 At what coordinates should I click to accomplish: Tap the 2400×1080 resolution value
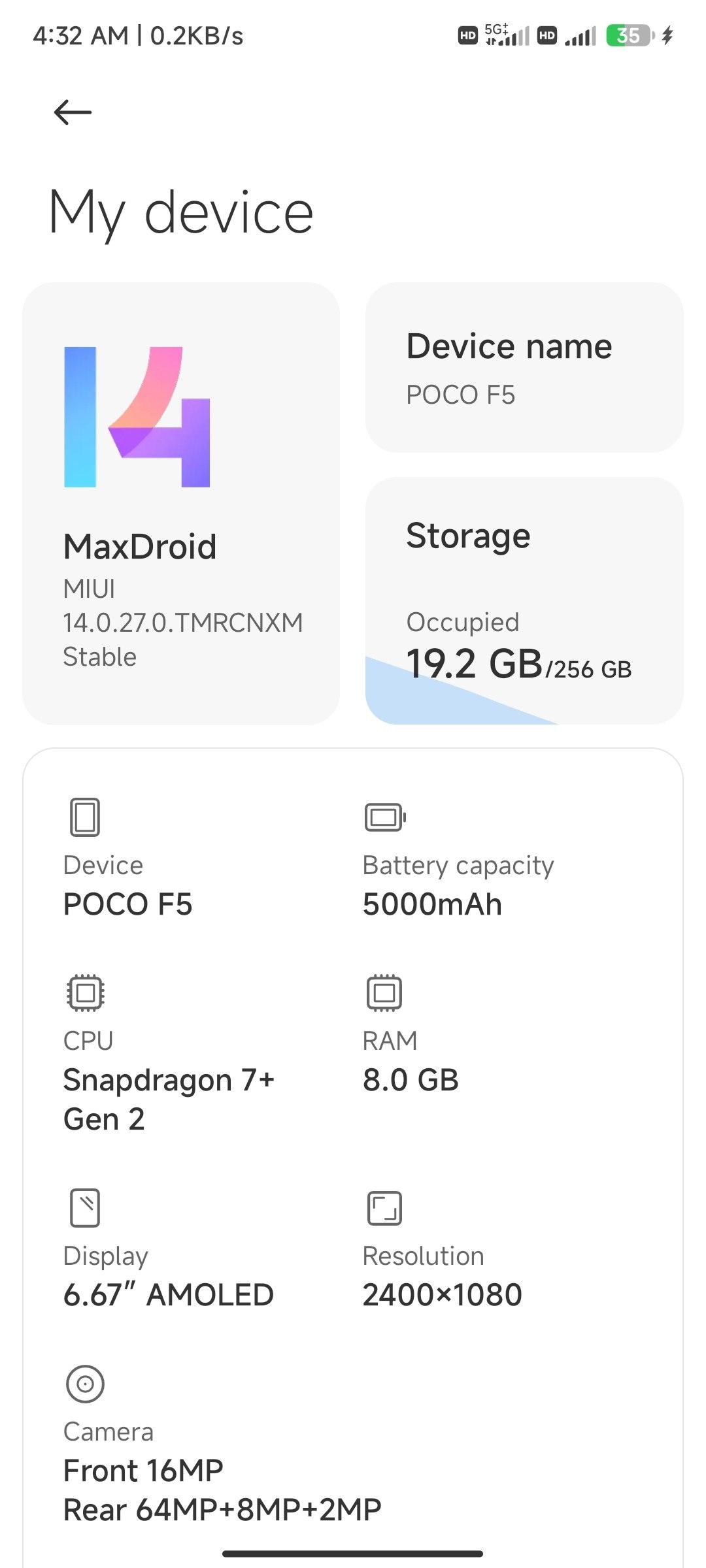pos(442,1295)
